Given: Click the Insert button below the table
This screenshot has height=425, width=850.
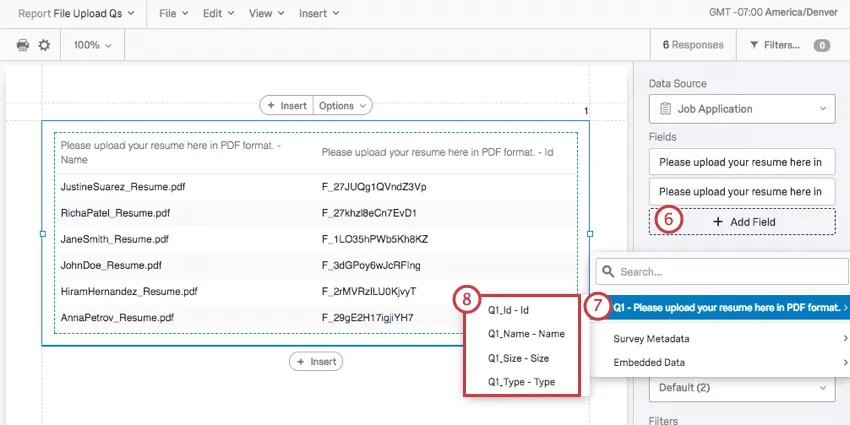Looking at the screenshot, I should click(x=315, y=361).
